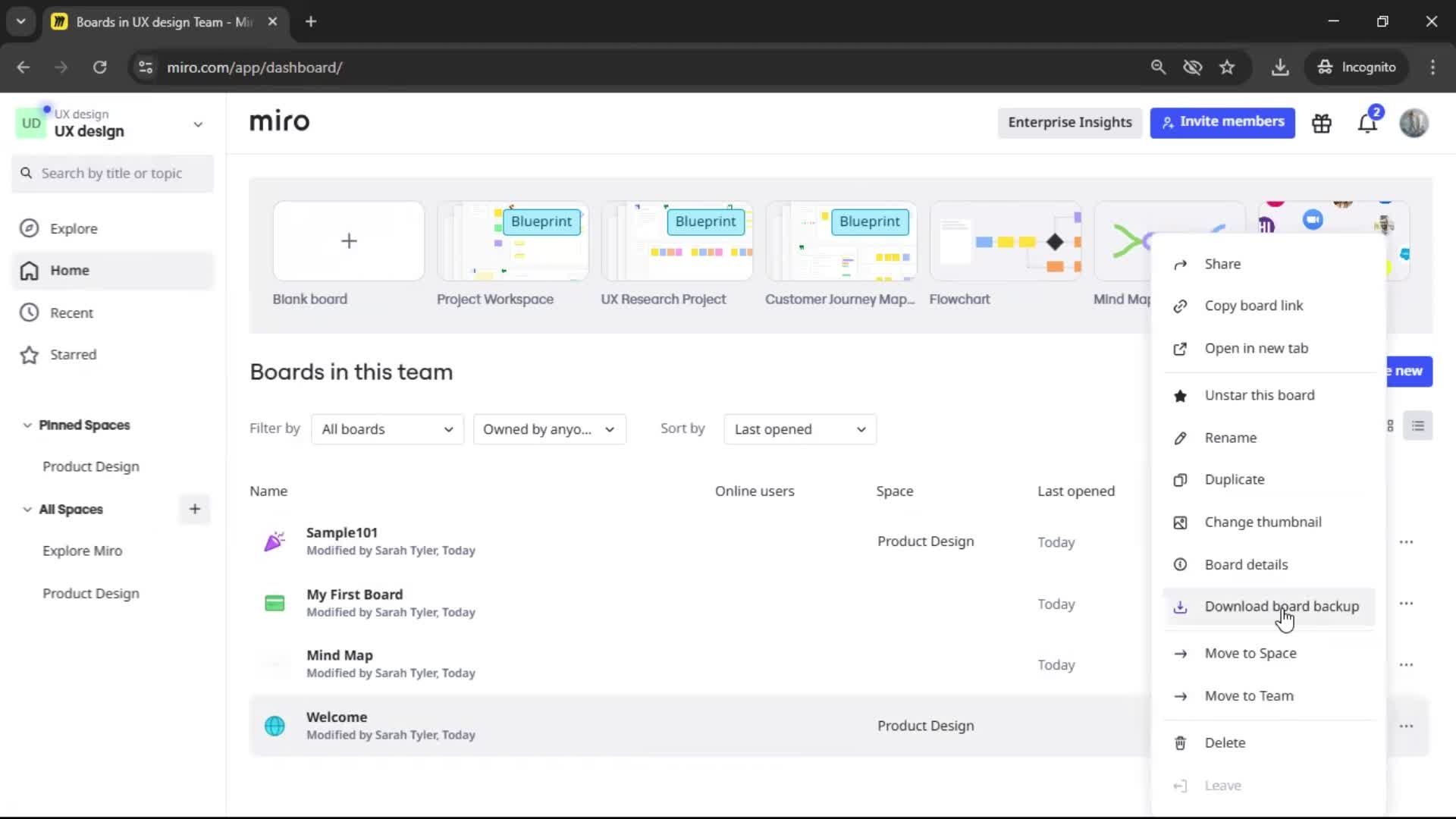Click the browser address bar URL
The height and width of the screenshot is (819, 1456).
pos(255,67)
